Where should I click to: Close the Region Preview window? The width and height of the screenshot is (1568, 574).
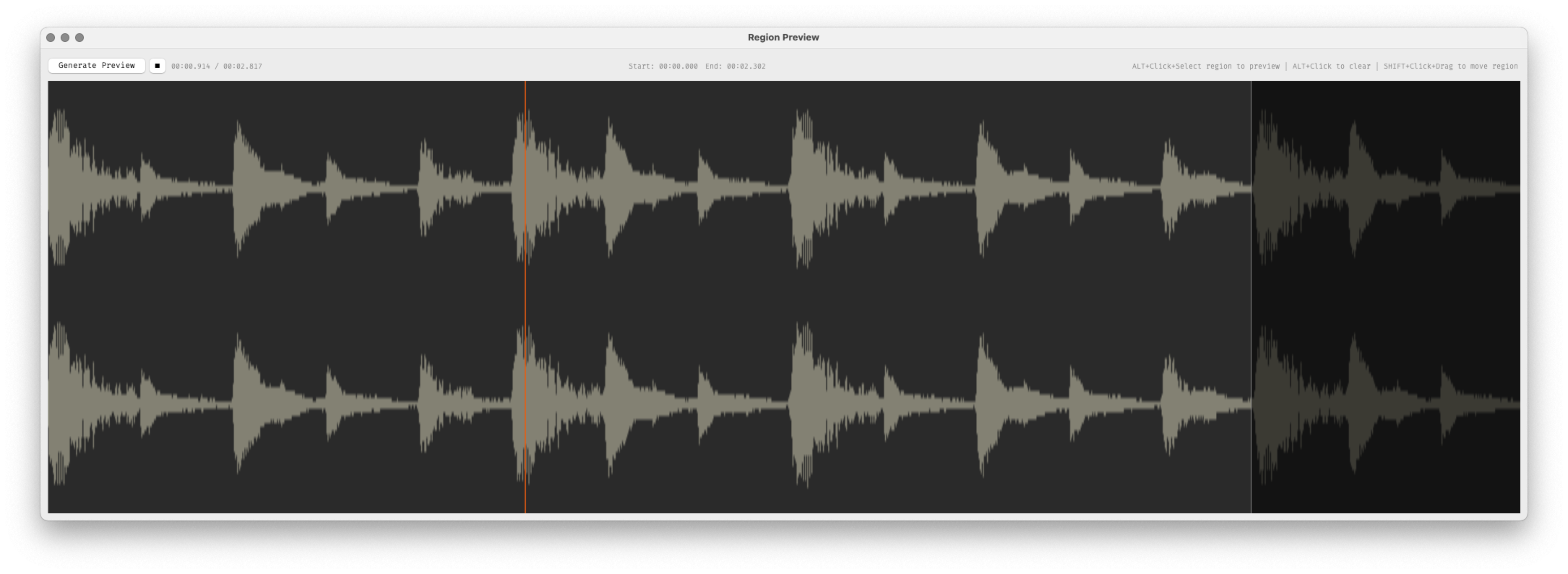click(x=51, y=38)
